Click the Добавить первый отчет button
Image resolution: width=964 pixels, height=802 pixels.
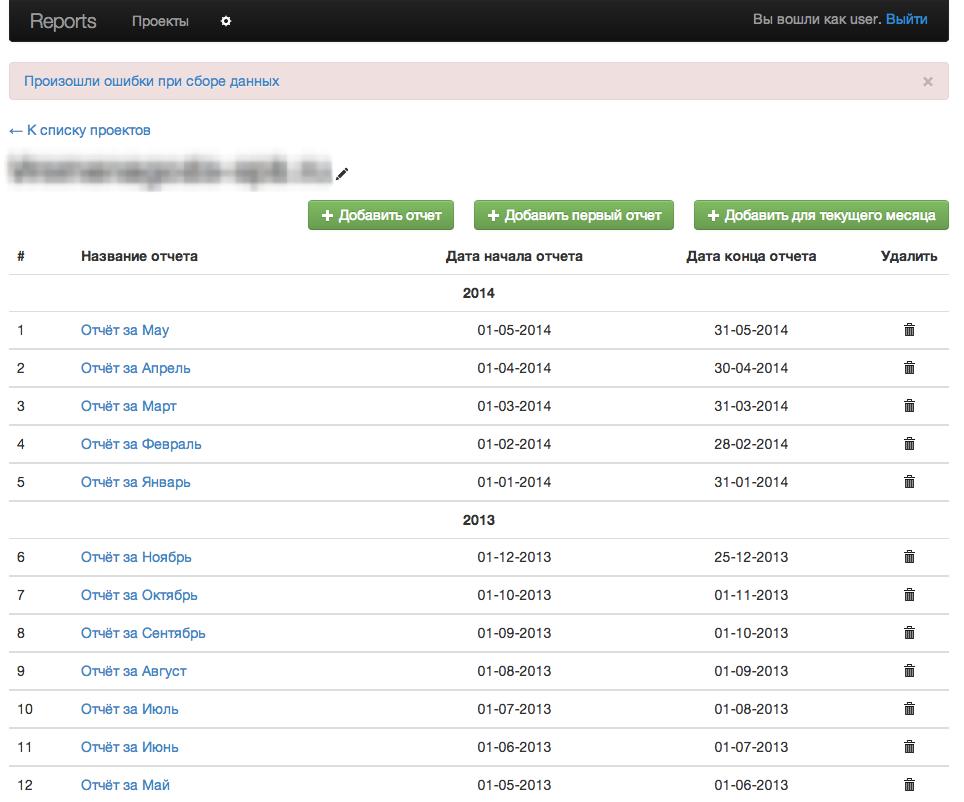(574, 215)
